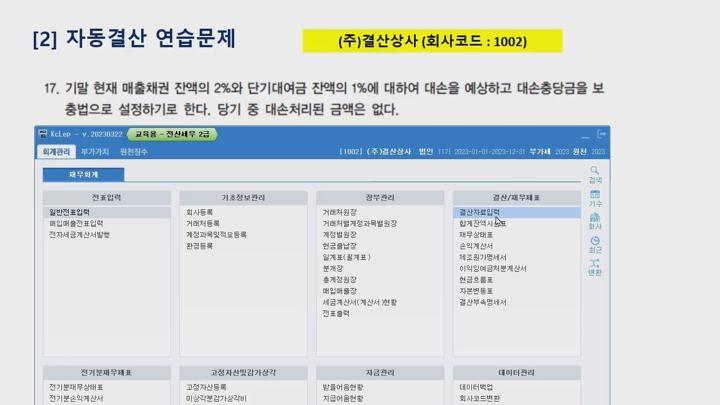Open 받을어음현황 item
The image size is (720, 405).
pyautogui.click(x=343, y=387)
